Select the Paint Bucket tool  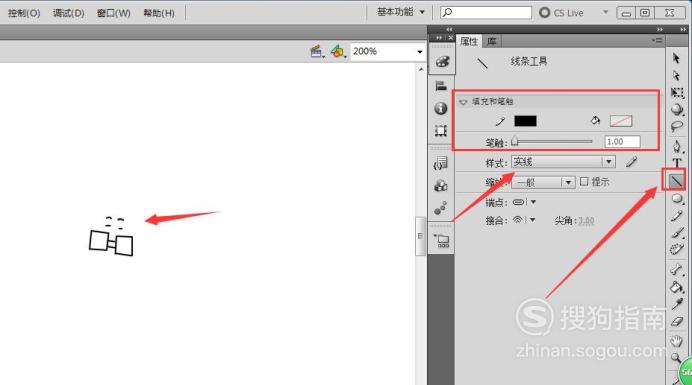(677, 287)
